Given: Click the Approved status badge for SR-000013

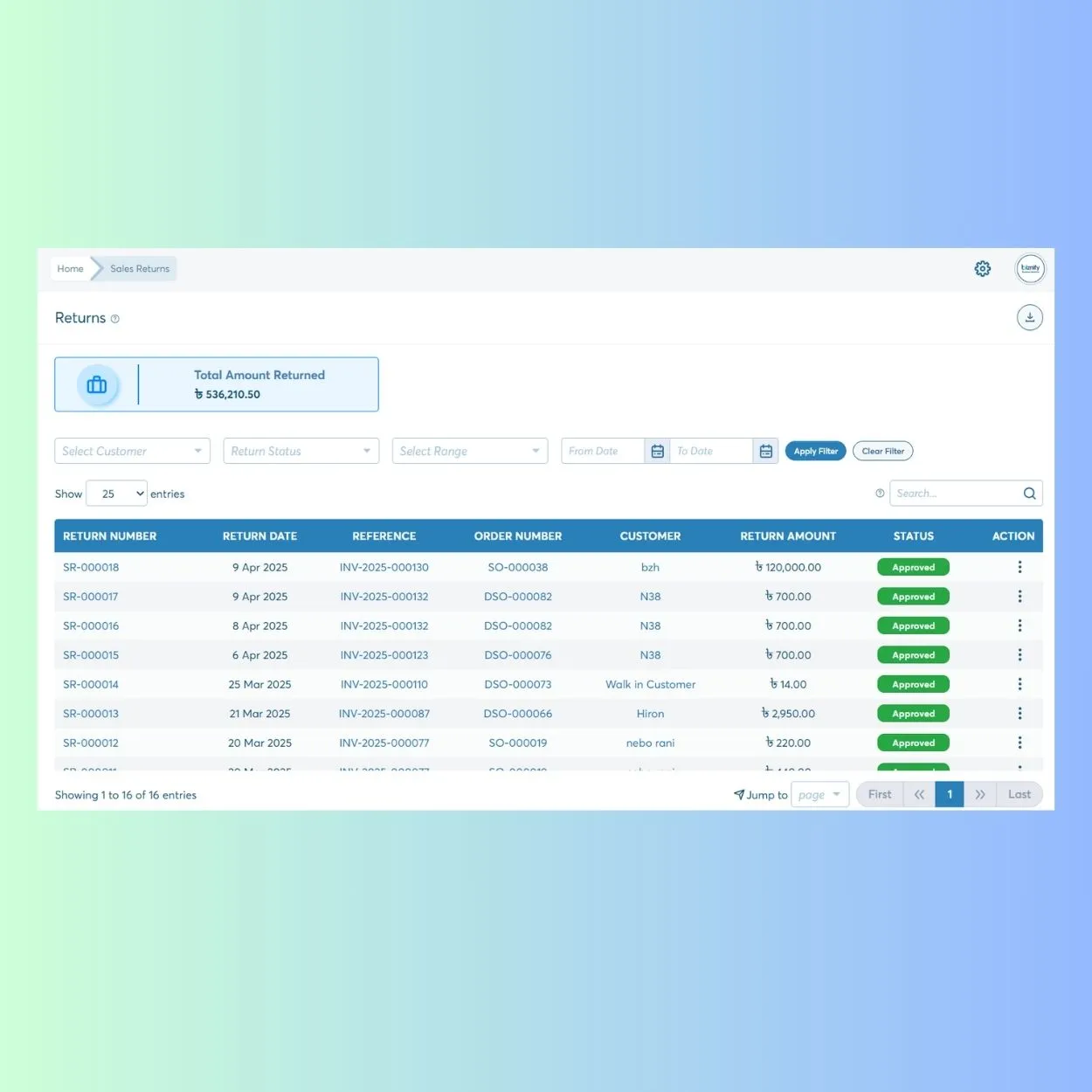Looking at the screenshot, I should click(912, 713).
